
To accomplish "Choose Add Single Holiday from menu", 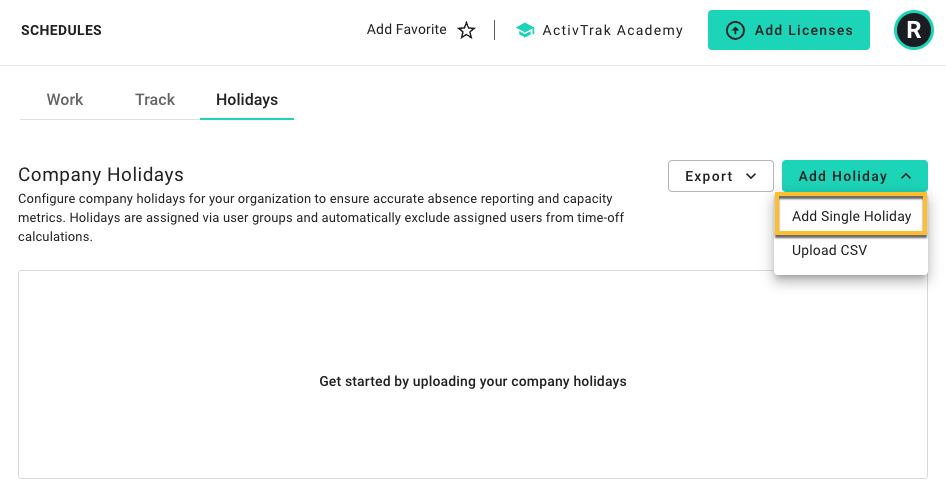I will 851,216.
